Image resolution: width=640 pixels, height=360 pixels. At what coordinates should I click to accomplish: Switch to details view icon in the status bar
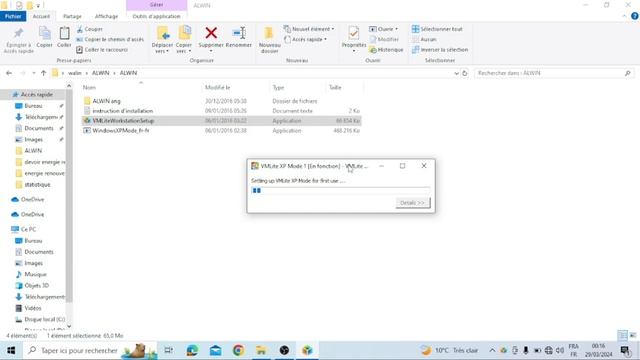(622, 336)
